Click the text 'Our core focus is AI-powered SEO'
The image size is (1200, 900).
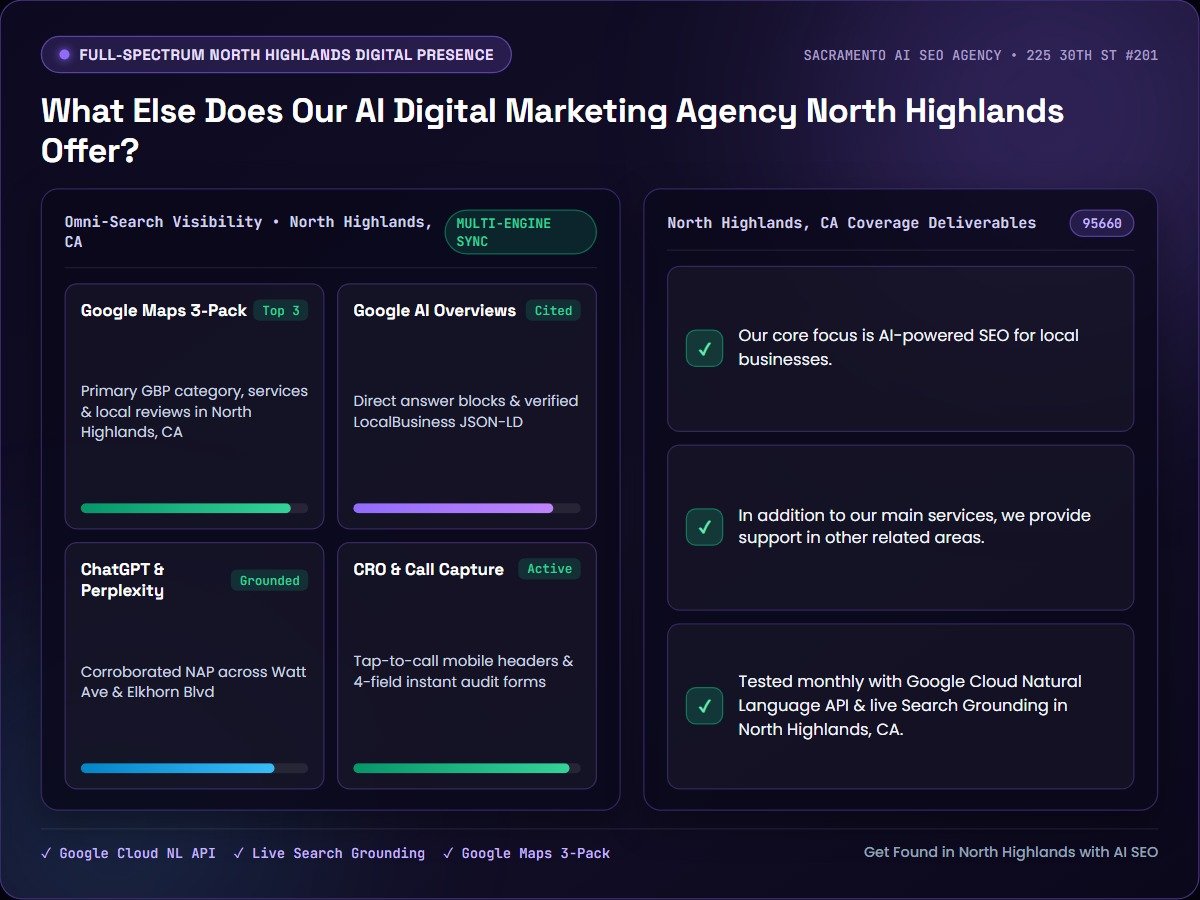(908, 348)
